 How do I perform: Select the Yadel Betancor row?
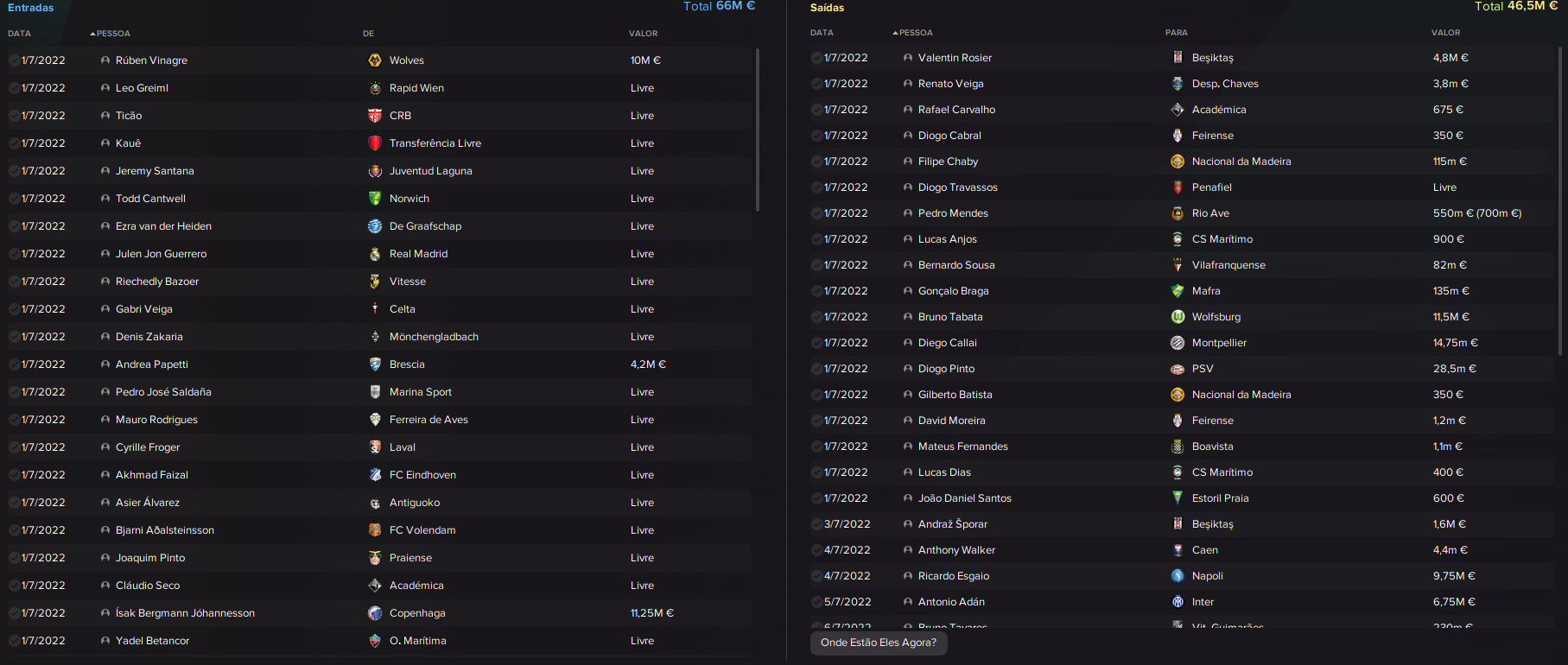pyautogui.click(x=380, y=641)
